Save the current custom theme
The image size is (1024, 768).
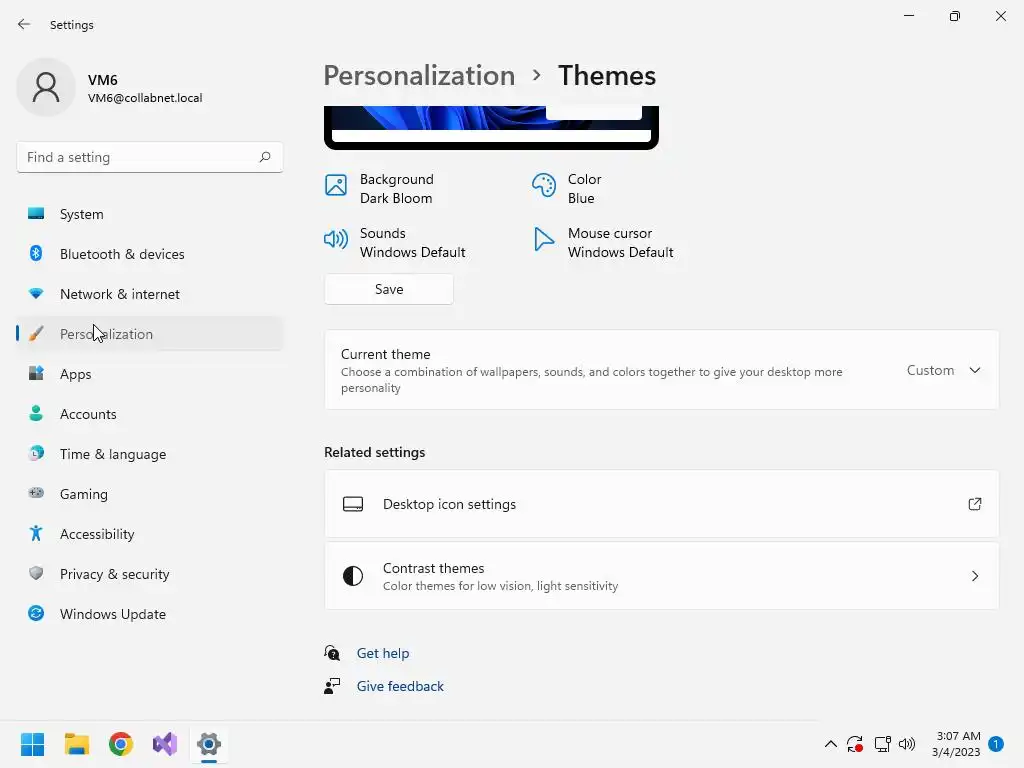click(x=388, y=289)
